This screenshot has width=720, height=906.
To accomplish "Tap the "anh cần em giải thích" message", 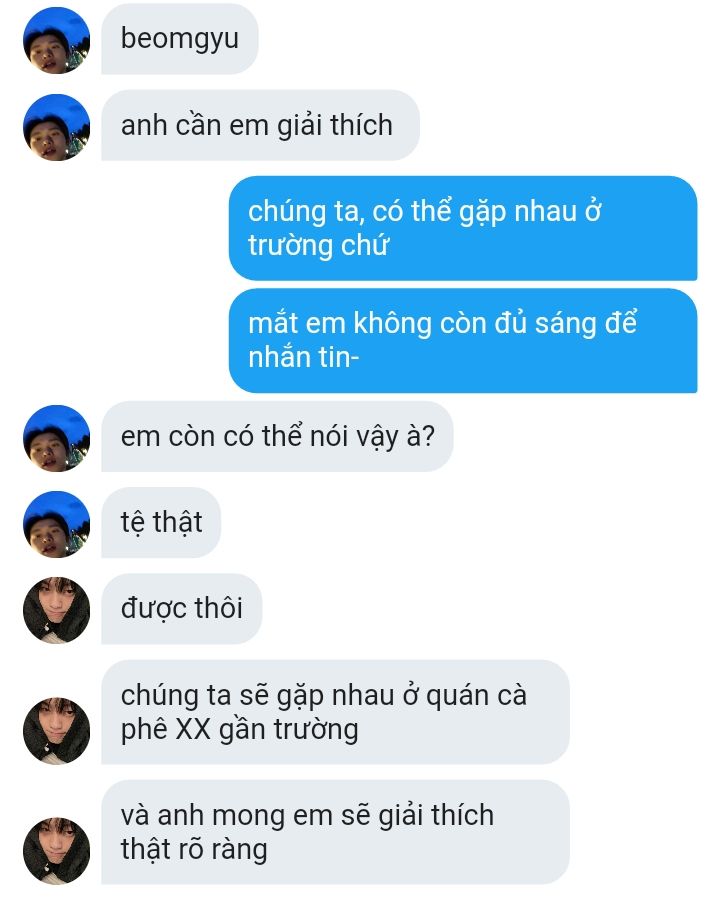I will coord(260,125).
